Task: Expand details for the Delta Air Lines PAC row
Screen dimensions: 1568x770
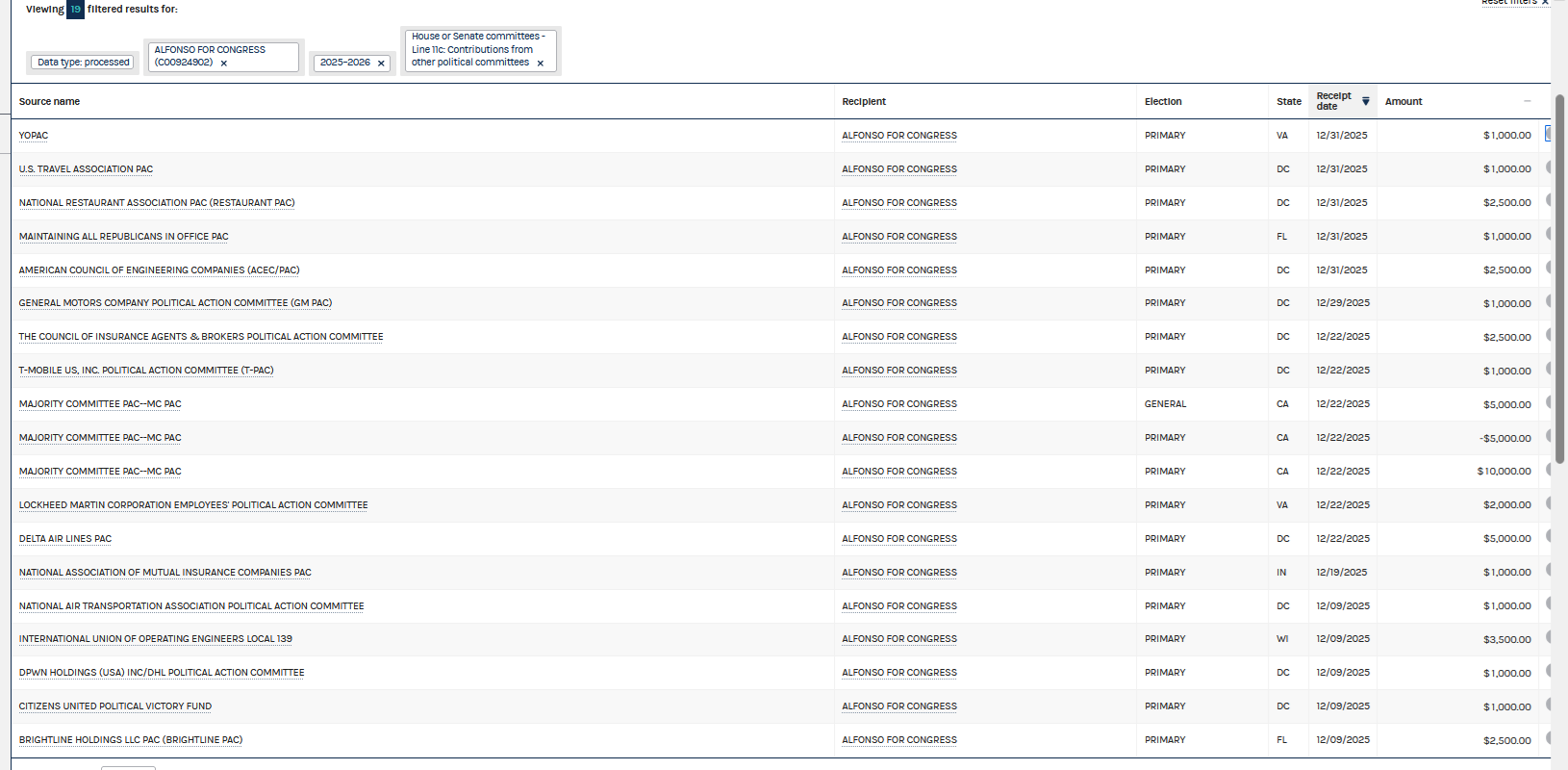Action: pos(1548,537)
